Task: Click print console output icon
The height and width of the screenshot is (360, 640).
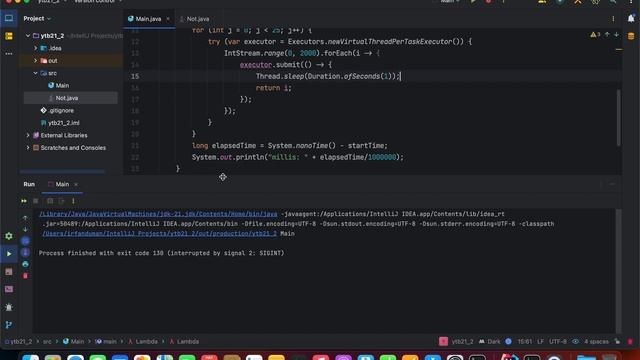Action: (25, 264)
